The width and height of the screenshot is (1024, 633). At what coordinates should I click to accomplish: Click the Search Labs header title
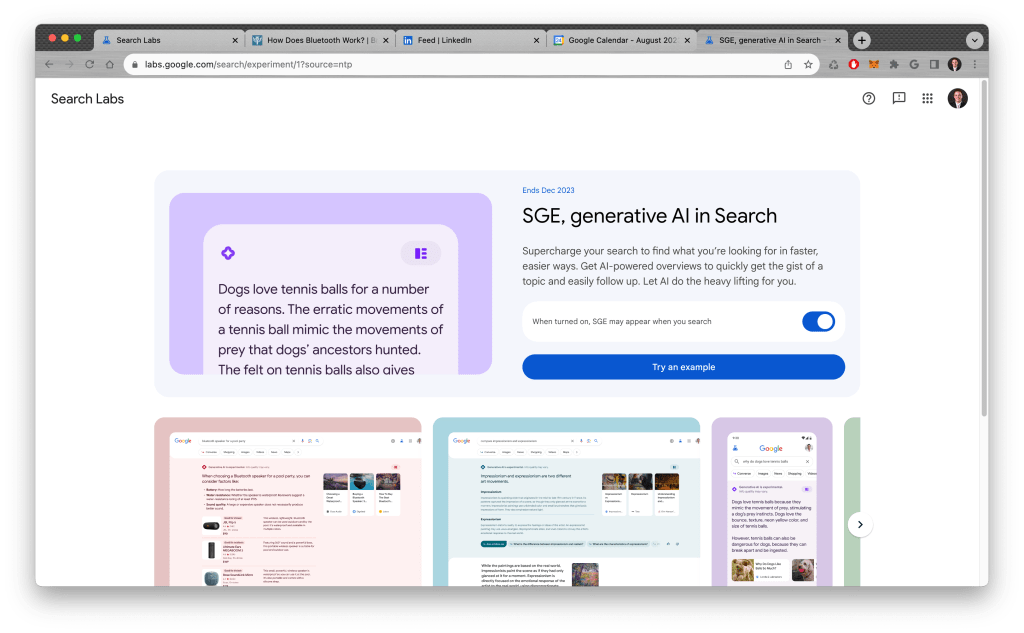click(88, 99)
